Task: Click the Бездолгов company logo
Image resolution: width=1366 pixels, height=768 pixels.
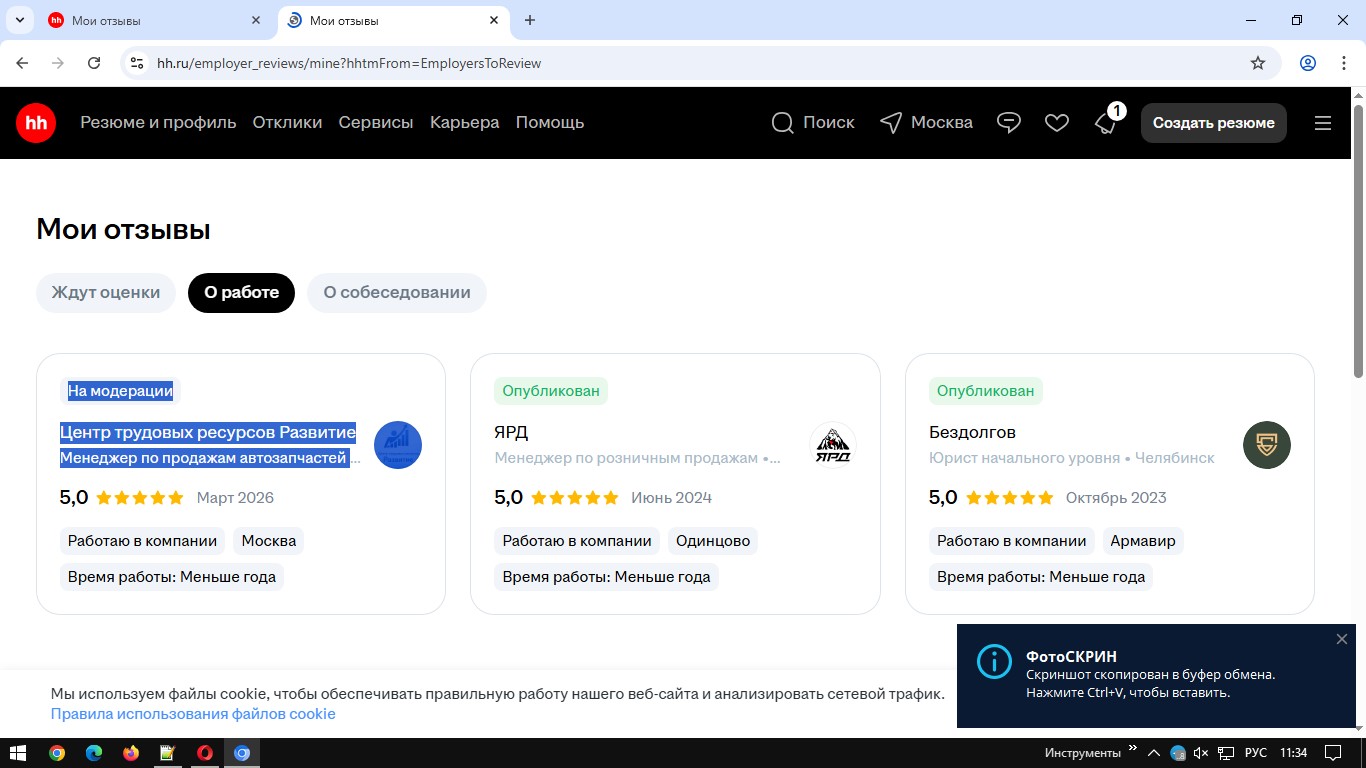Action: pyautogui.click(x=1266, y=445)
